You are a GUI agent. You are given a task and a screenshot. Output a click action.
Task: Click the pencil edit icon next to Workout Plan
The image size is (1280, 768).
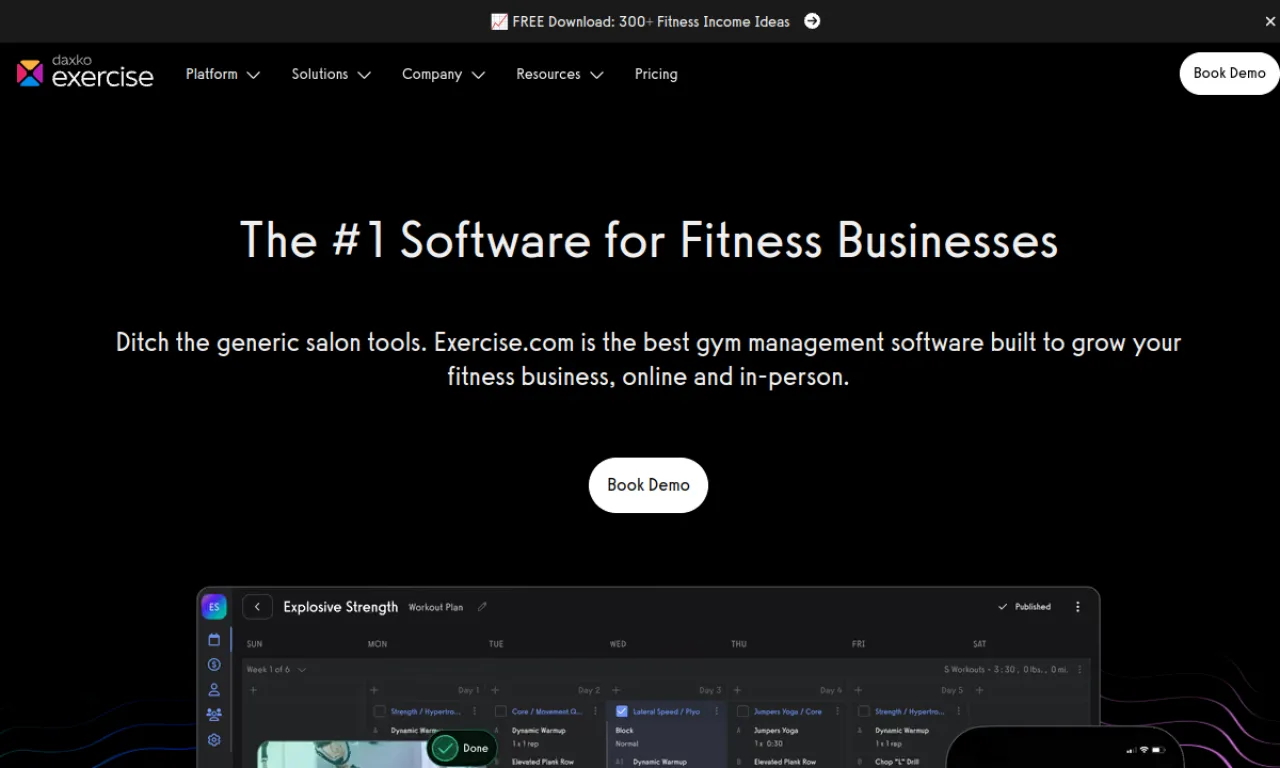(x=482, y=607)
